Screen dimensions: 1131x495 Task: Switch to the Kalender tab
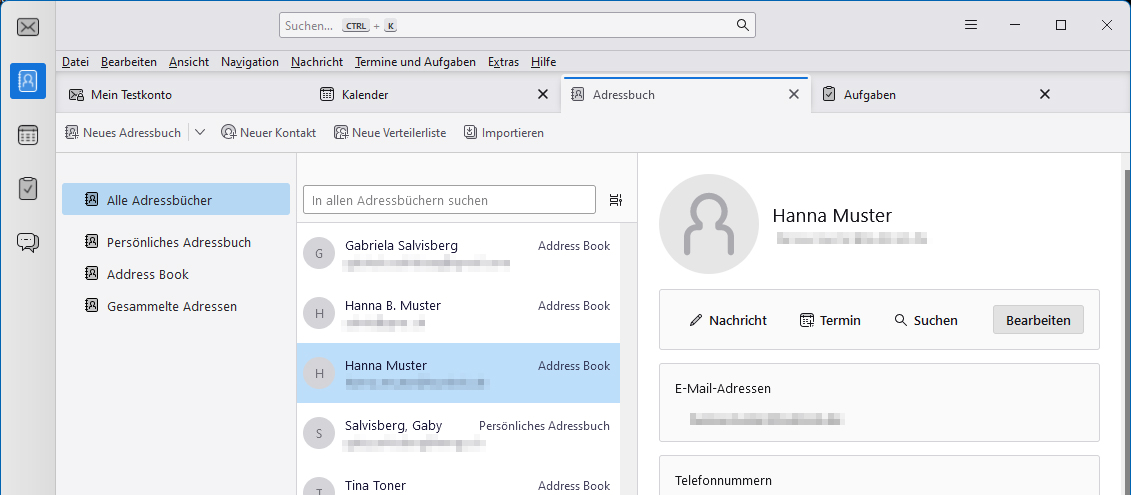(x=364, y=95)
